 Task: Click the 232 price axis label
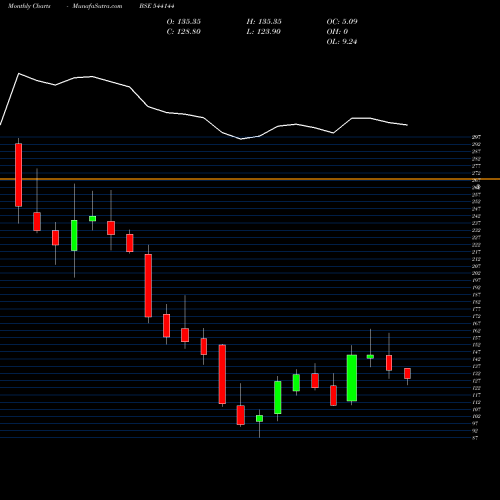476,230
